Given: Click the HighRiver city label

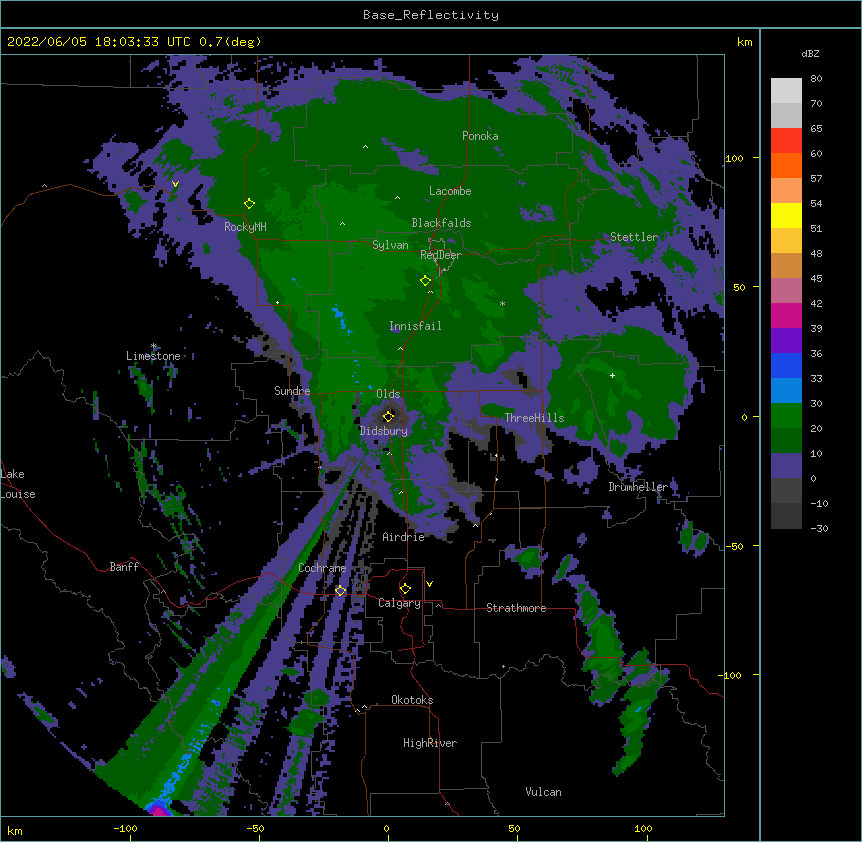Looking at the screenshot, I should 430,743.
